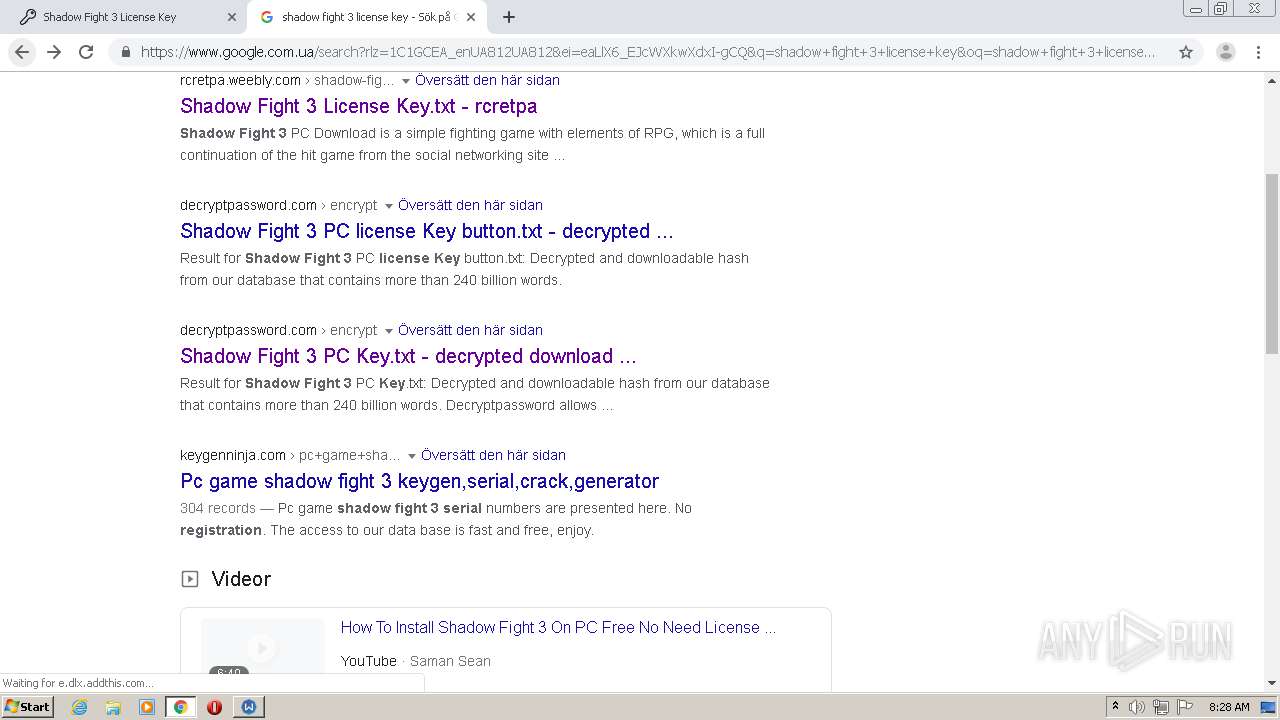Show hidden system tray icons
1280x720 pixels.
coord(1115,707)
